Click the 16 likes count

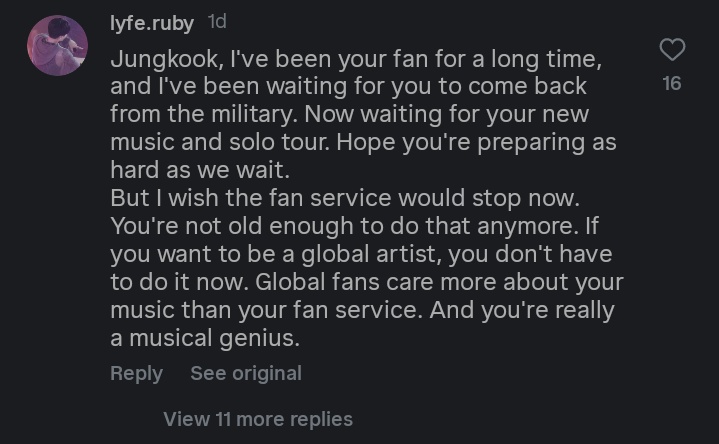click(x=672, y=84)
